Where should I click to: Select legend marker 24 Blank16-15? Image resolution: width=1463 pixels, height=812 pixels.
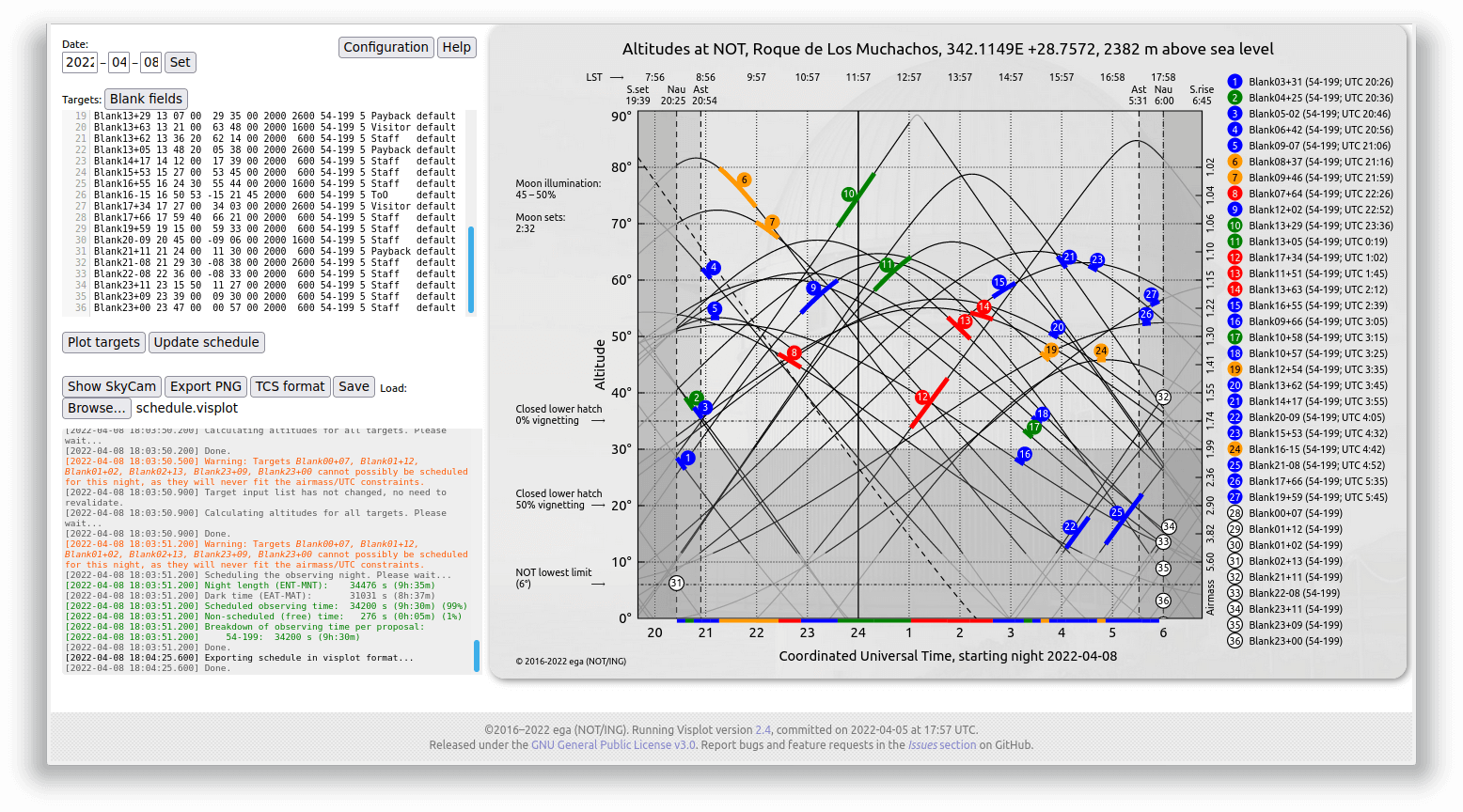tap(1235, 449)
